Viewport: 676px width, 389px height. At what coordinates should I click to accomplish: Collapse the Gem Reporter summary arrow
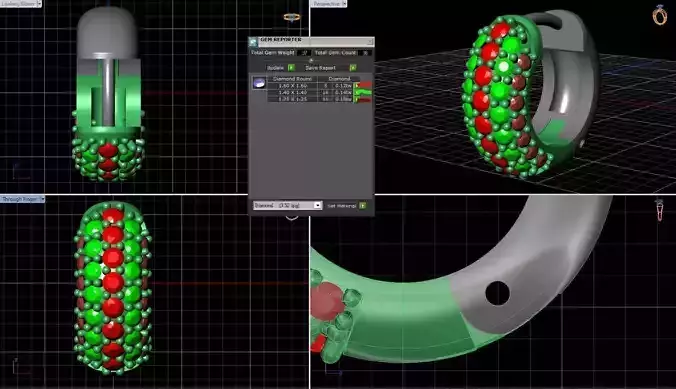point(311,60)
